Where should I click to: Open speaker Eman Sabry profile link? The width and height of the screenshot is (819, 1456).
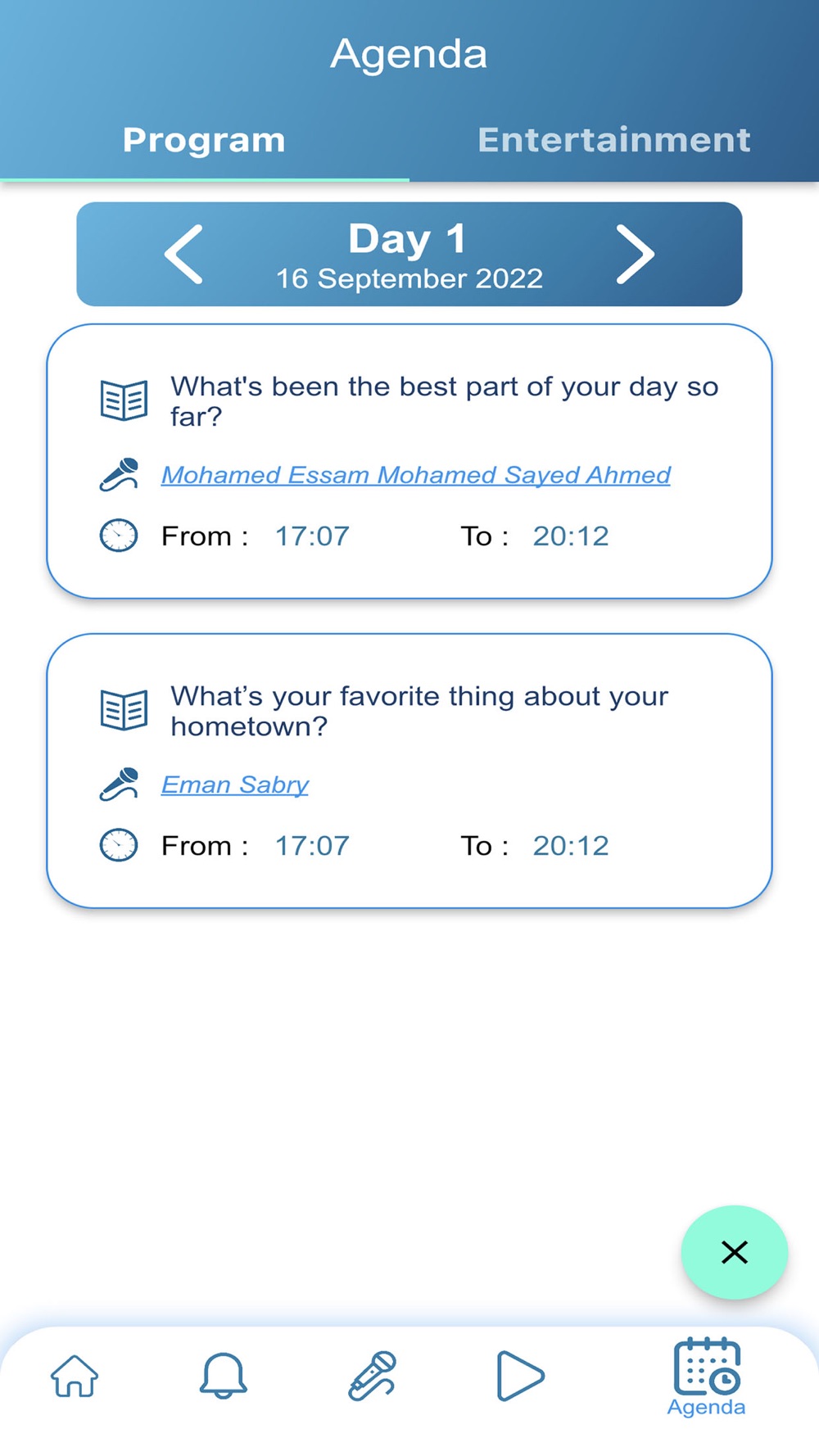click(x=235, y=785)
